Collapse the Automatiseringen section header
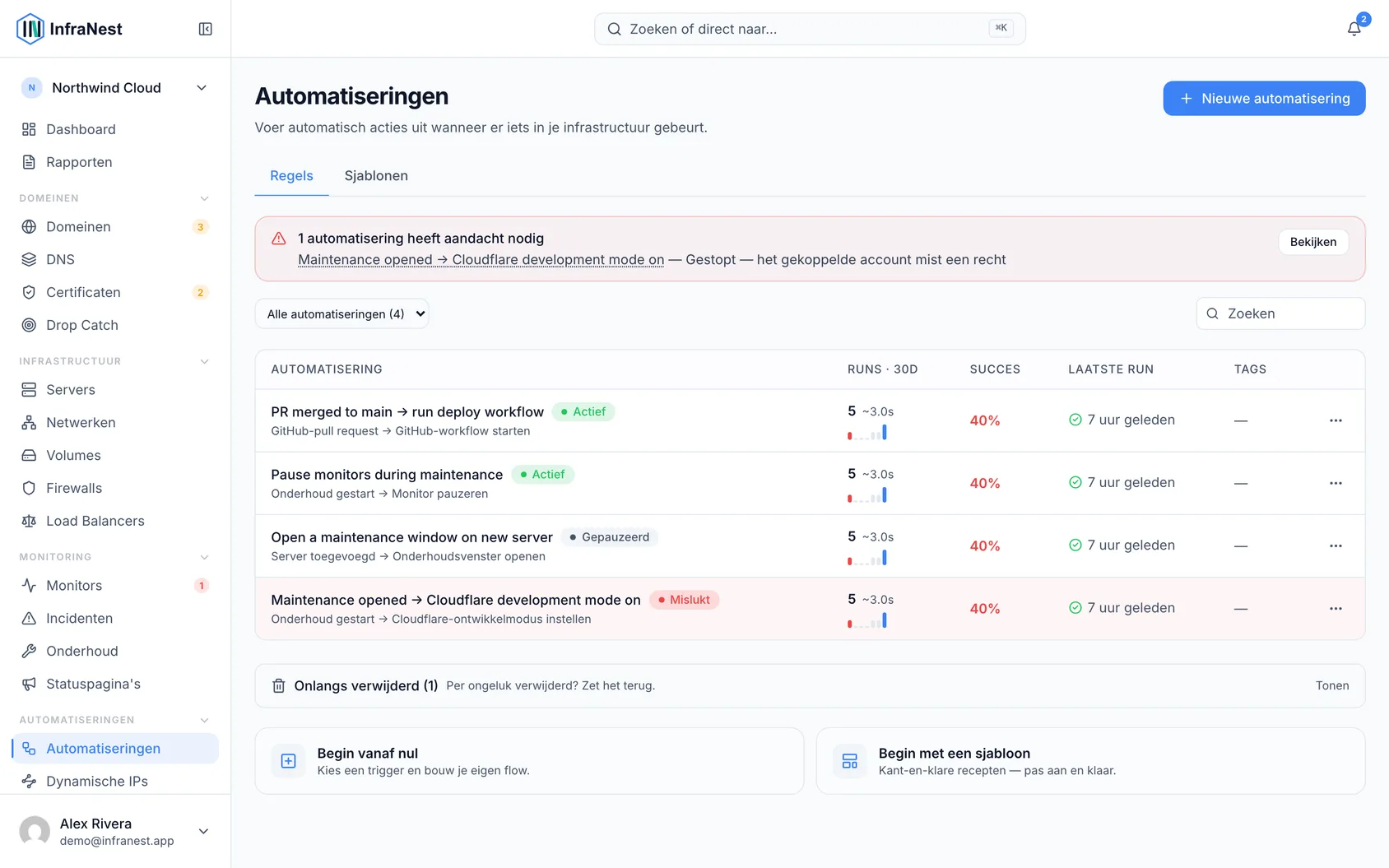The height and width of the screenshot is (868, 1389). 115,720
